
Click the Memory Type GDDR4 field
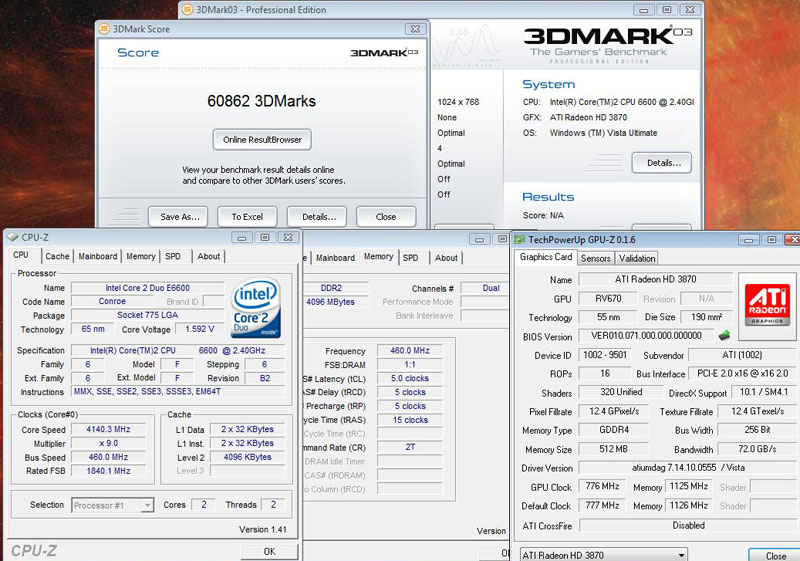[x=613, y=430]
